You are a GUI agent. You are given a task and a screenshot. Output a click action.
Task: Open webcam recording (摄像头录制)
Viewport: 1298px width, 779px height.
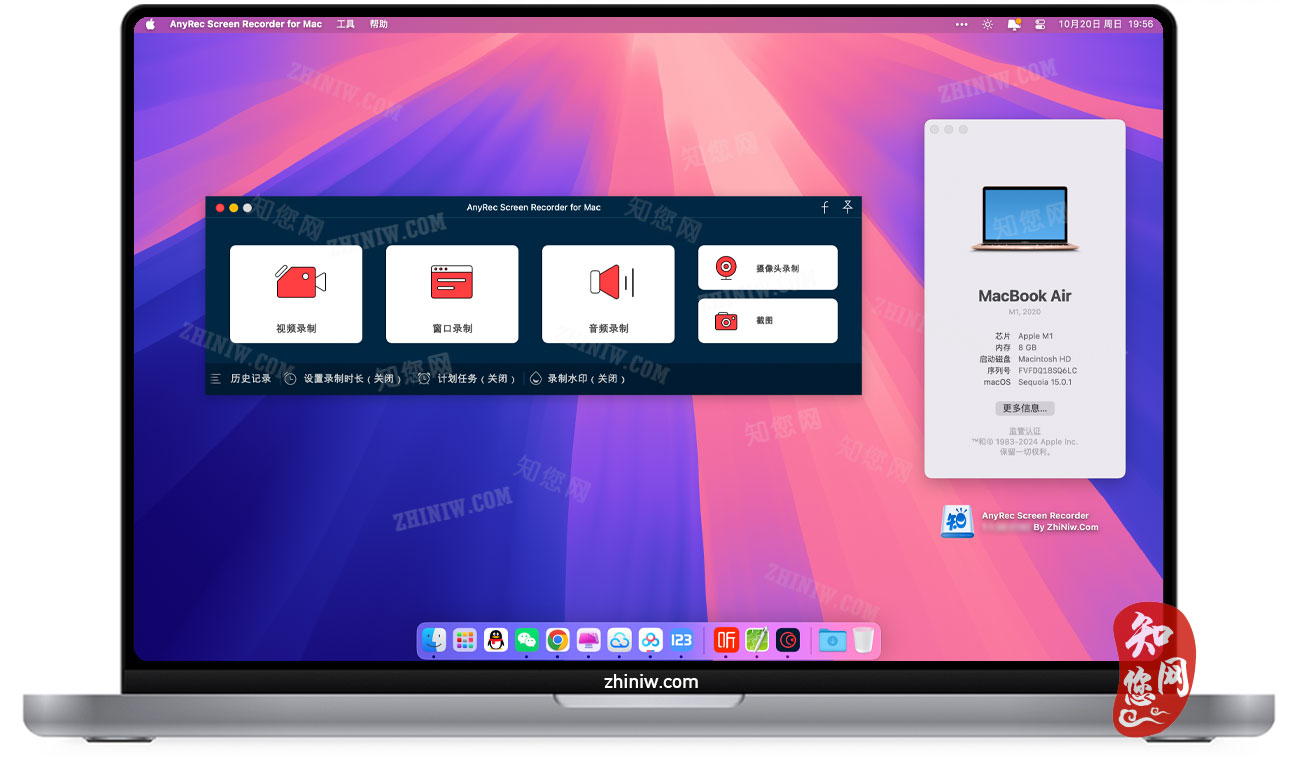[x=768, y=268]
